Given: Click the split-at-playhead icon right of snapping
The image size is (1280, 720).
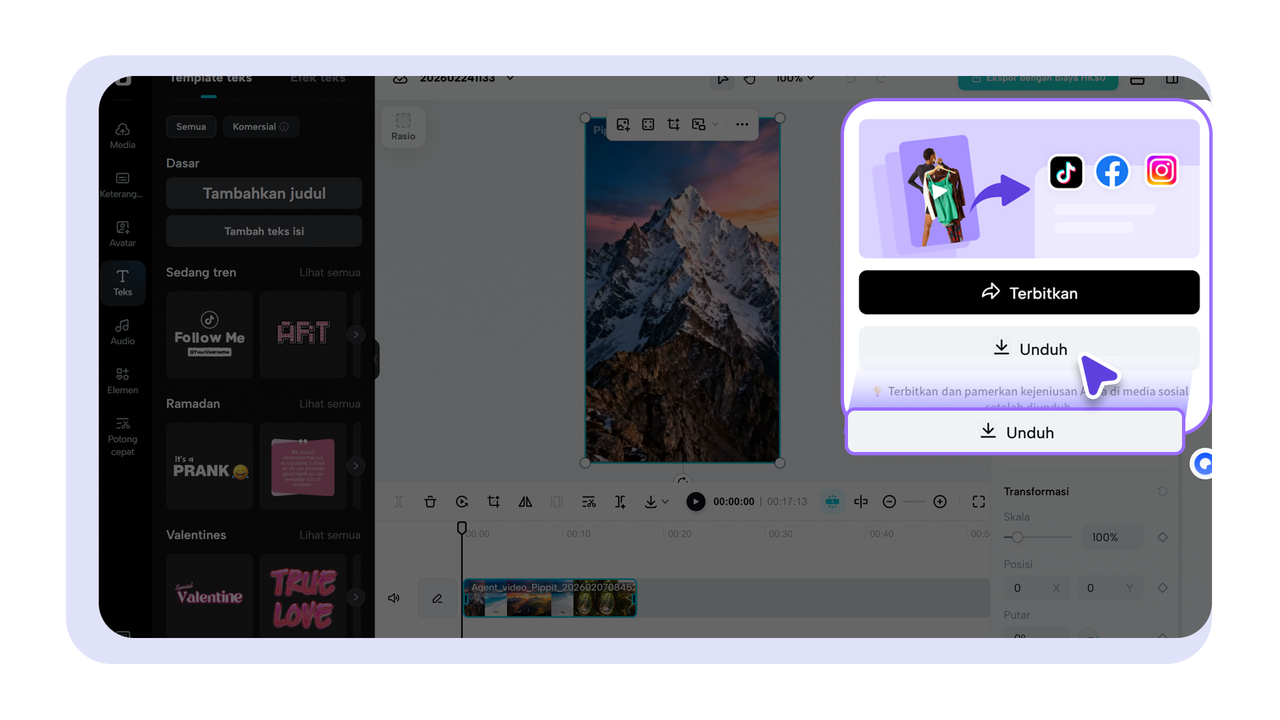Looking at the screenshot, I should 861,502.
